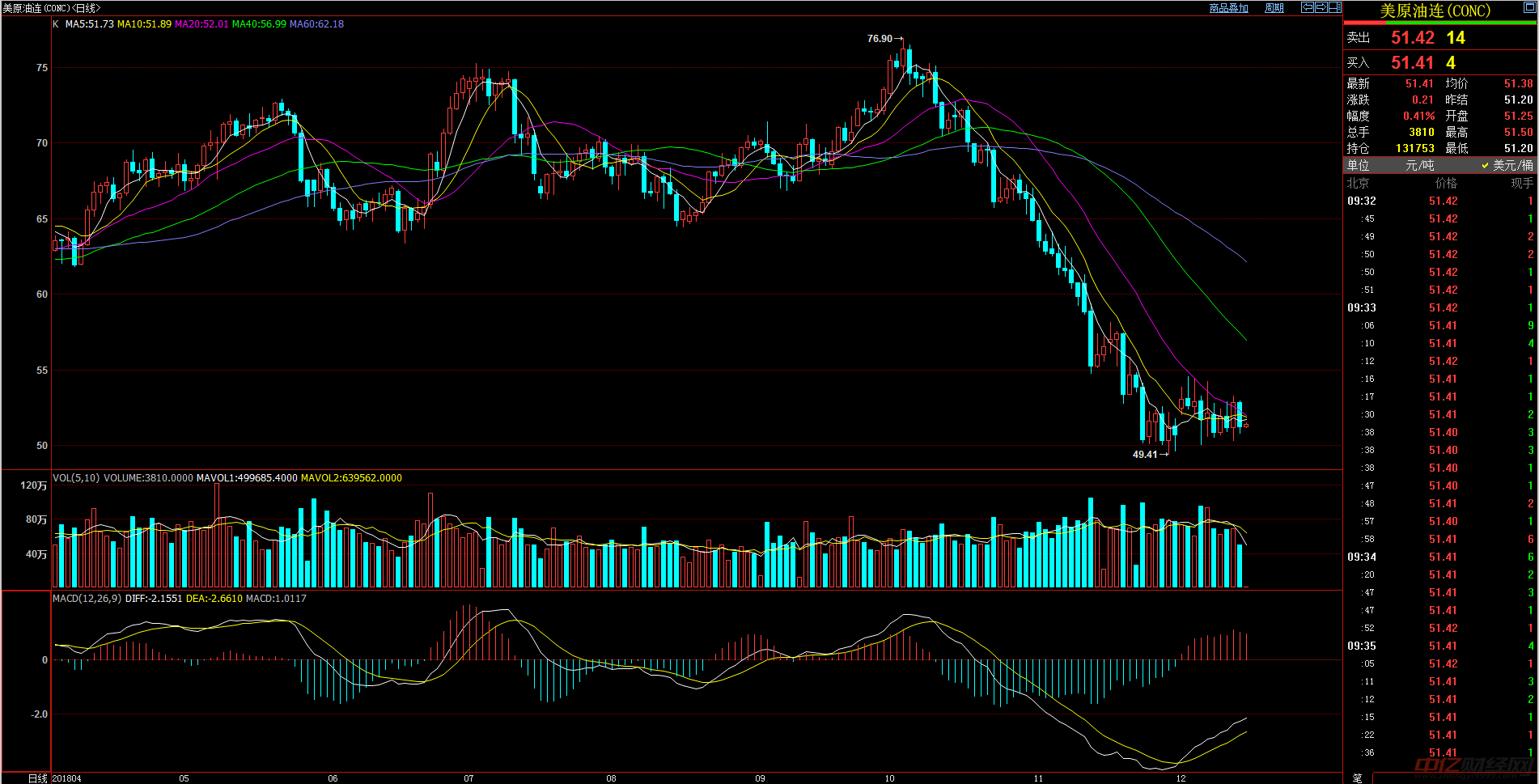Click the chart title 美原油连(CONC)<日线>

(x=52, y=8)
